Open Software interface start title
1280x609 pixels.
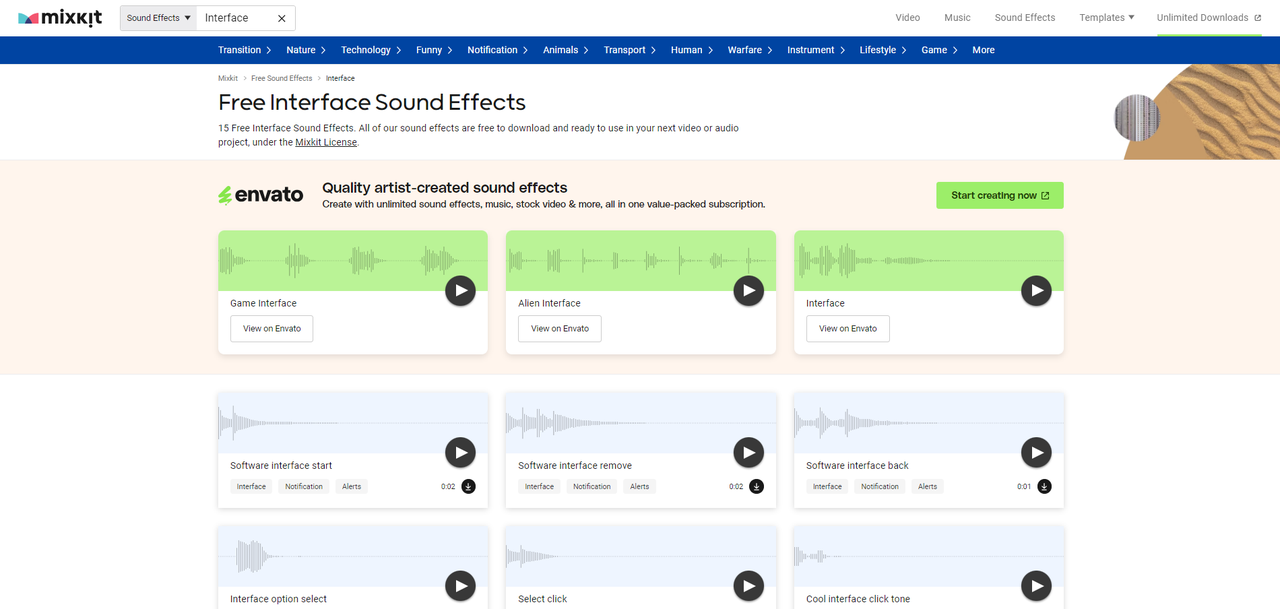click(281, 466)
